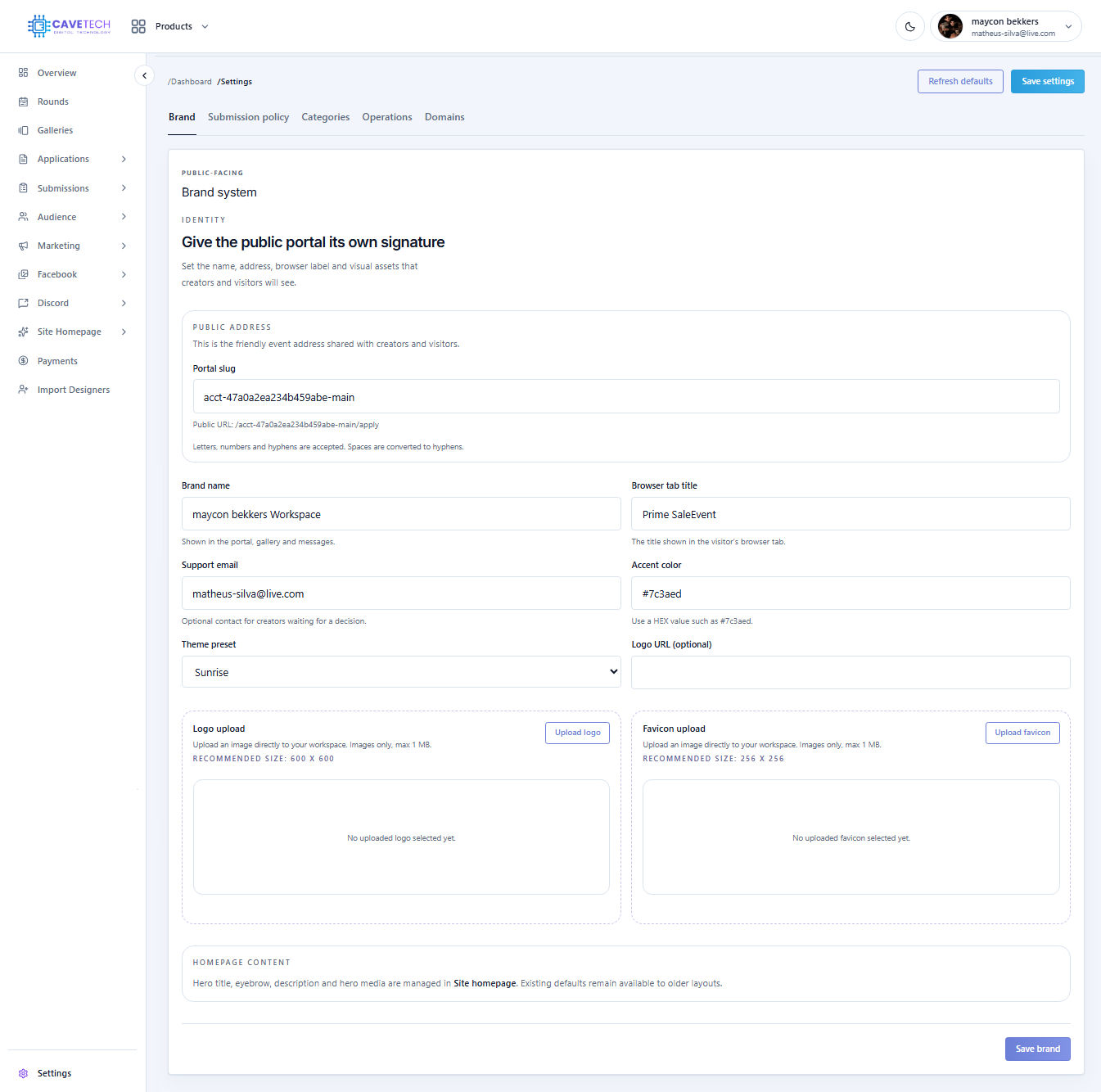
Task: Go to Dashboard breadcrumb link
Action: click(x=190, y=82)
